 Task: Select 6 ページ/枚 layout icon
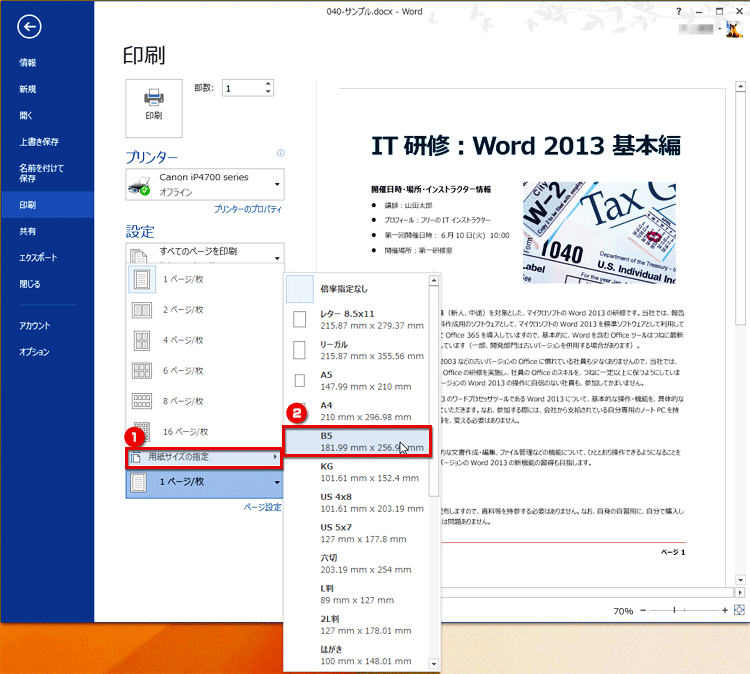[x=142, y=371]
